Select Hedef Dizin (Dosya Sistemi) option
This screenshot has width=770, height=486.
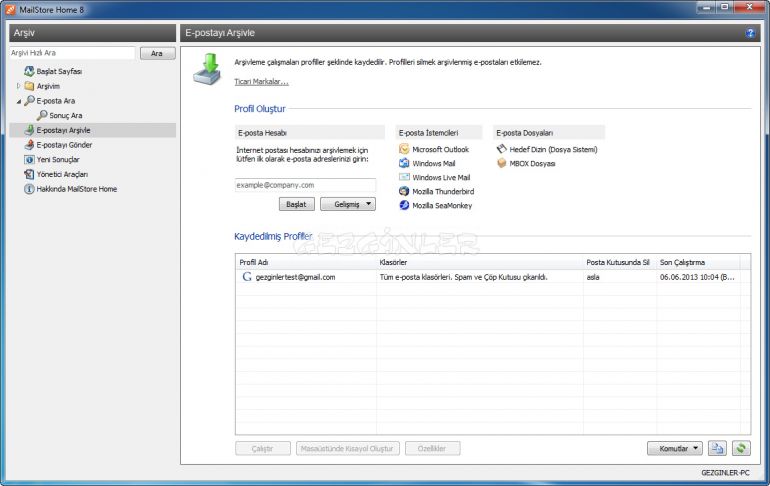[x=547, y=149]
